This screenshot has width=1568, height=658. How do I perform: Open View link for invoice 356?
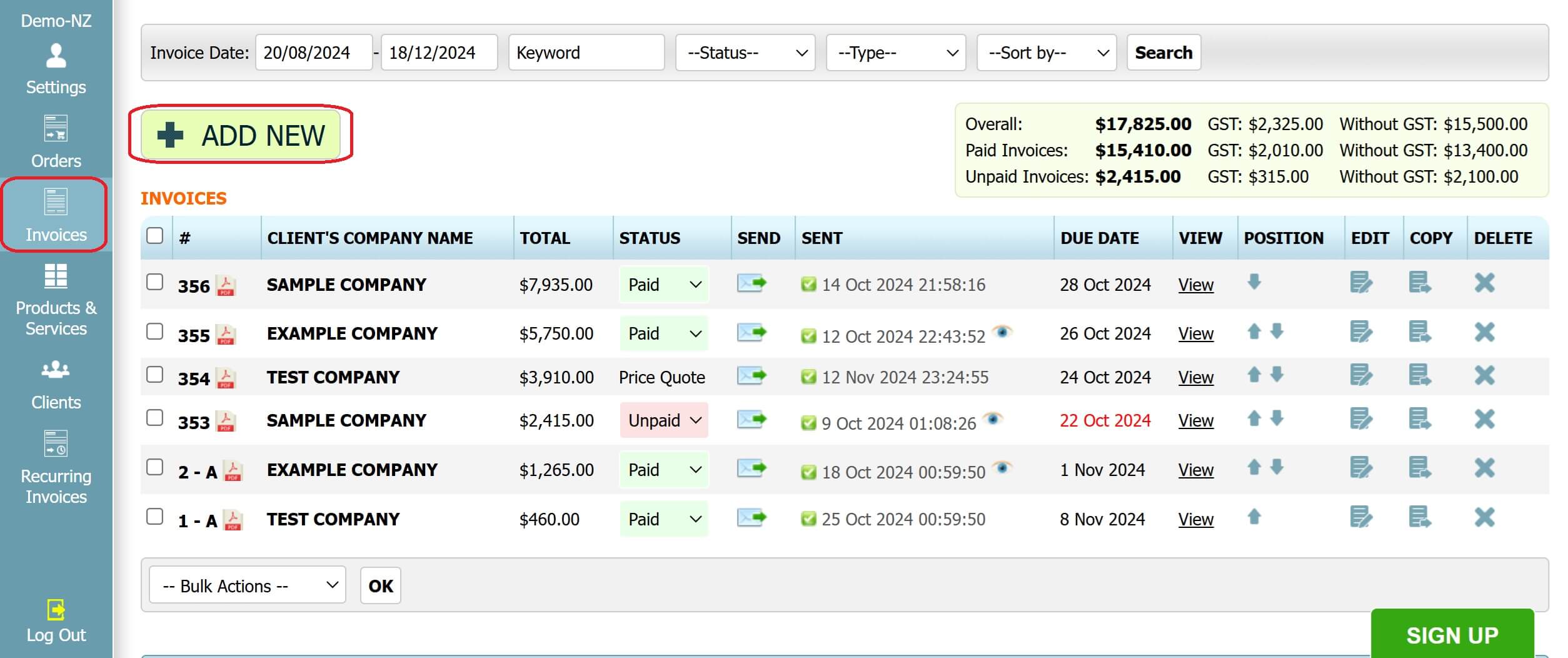pyautogui.click(x=1195, y=285)
